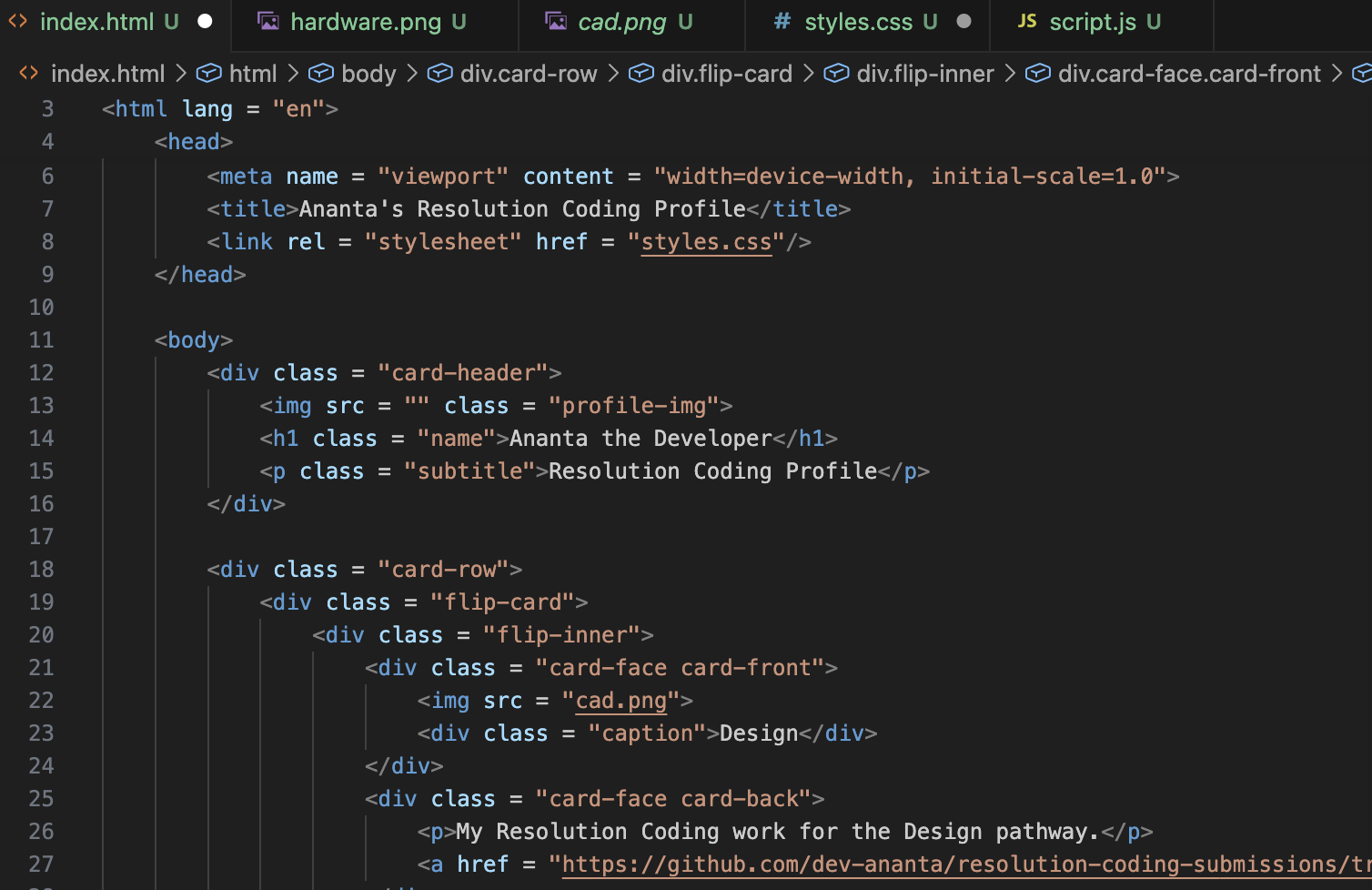Click the symbol icon beside div.card-row breadcrumb
1372x890 pixels.
pyautogui.click(x=440, y=74)
